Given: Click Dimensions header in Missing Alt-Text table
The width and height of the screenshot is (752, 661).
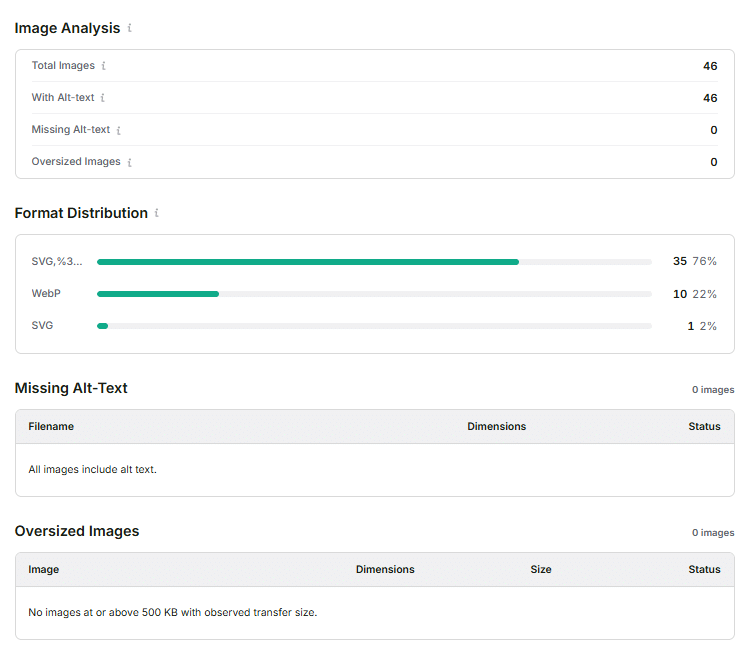Looking at the screenshot, I should [496, 426].
